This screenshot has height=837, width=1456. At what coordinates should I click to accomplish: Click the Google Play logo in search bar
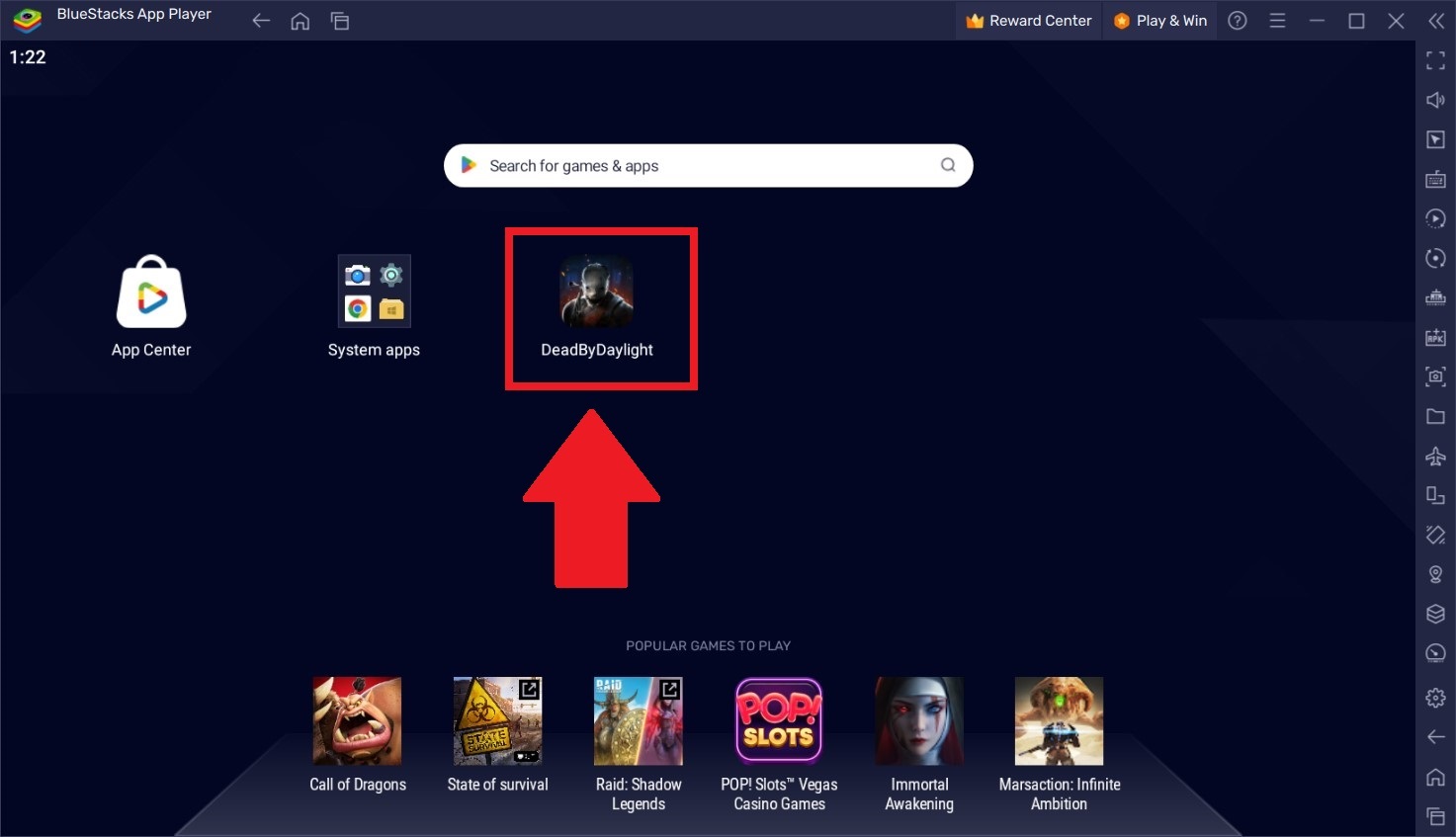pos(469,165)
